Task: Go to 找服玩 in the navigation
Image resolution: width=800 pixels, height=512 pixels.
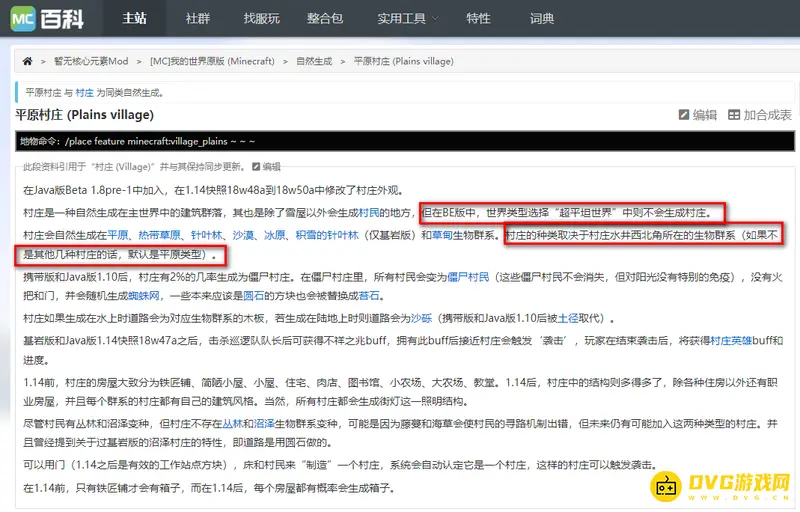Action: click(x=262, y=18)
